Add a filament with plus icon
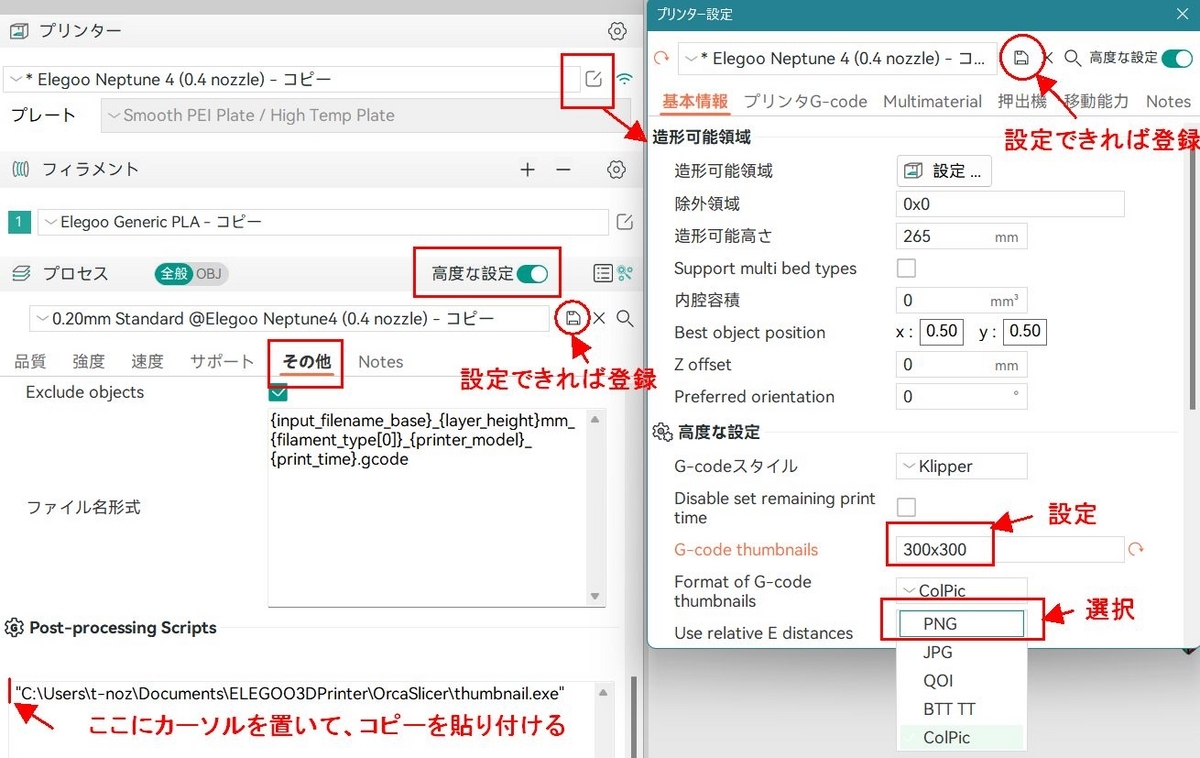The image size is (1200, 758). coord(528,170)
